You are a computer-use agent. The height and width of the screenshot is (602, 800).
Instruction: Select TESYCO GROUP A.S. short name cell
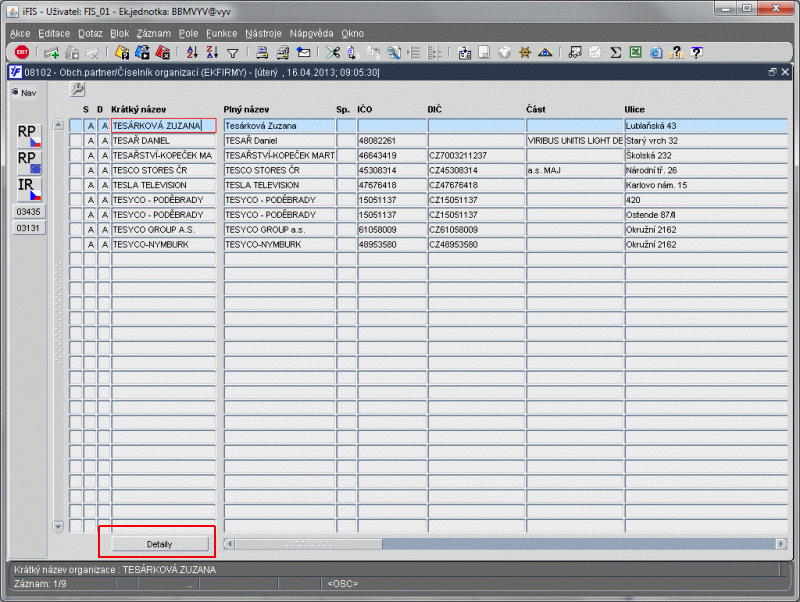tap(164, 230)
